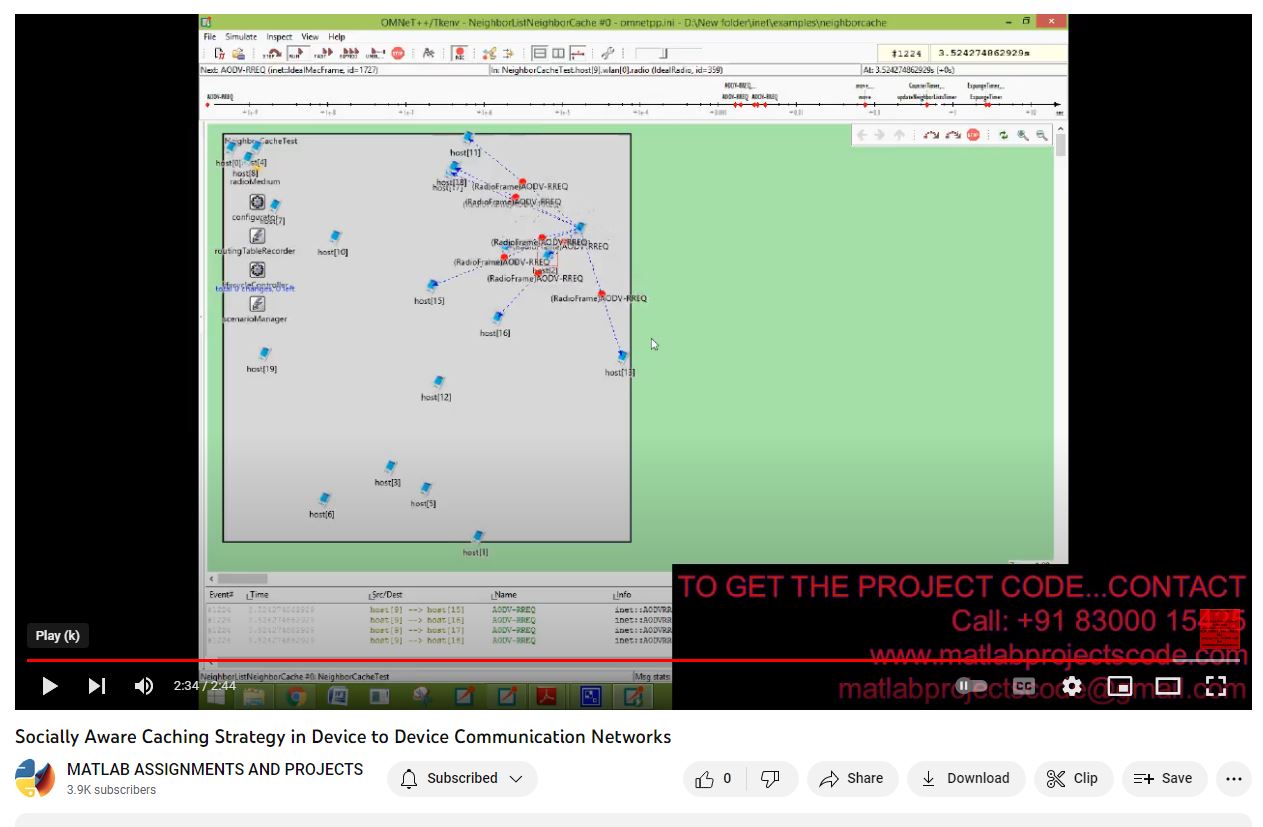Download the video
1263x827 pixels.
pyautogui.click(x=965, y=779)
